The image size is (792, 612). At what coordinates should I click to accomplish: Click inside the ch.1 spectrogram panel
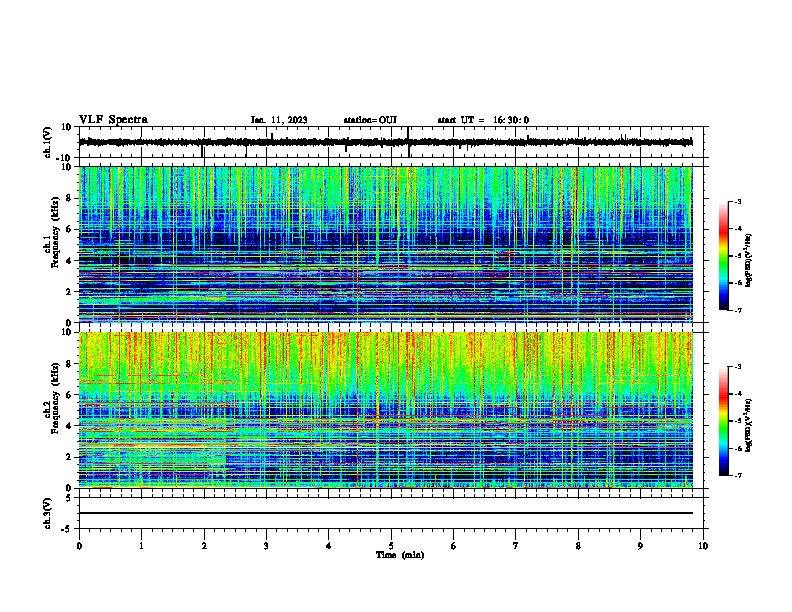(386, 244)
